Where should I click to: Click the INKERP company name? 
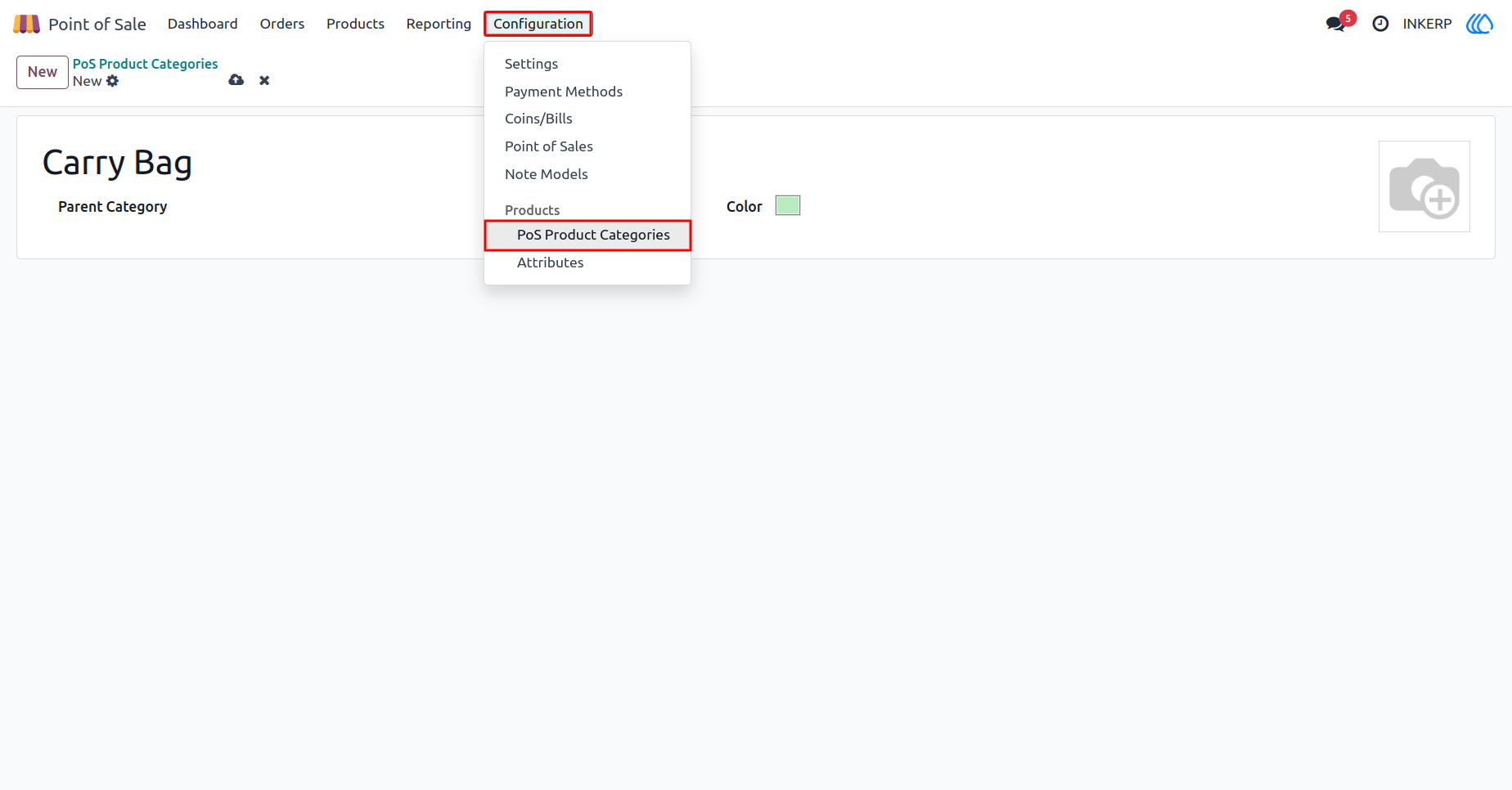pyautogui.click(x=1427, y=24)
